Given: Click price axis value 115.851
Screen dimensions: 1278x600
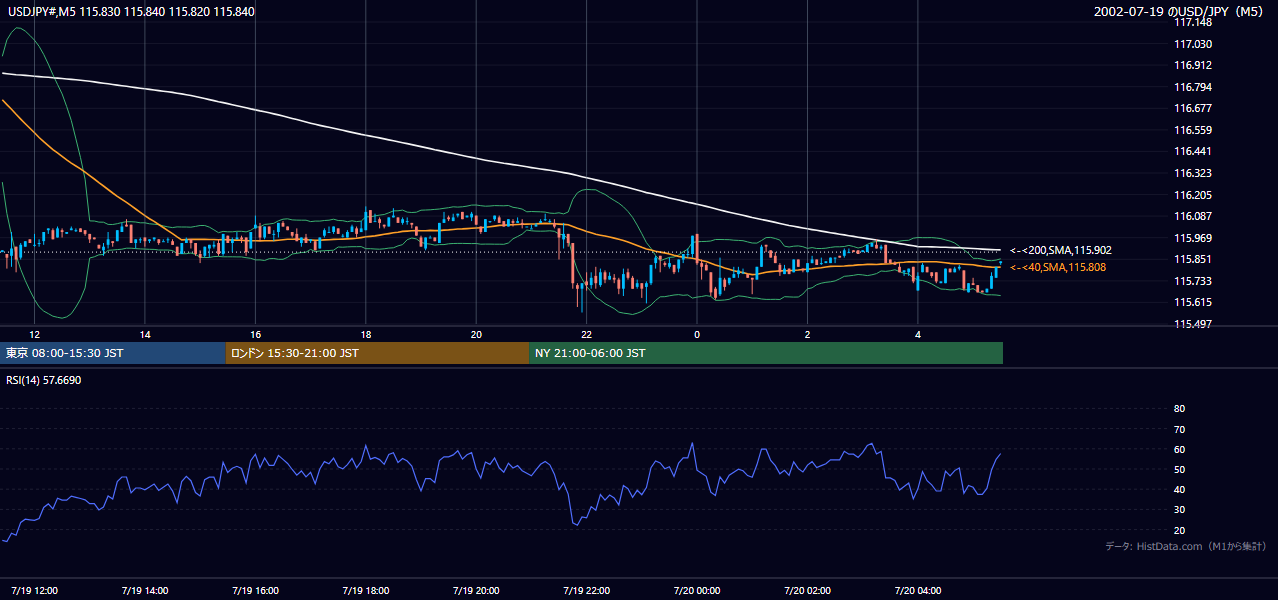Looking at the screenshot, I should point(1192,259).
